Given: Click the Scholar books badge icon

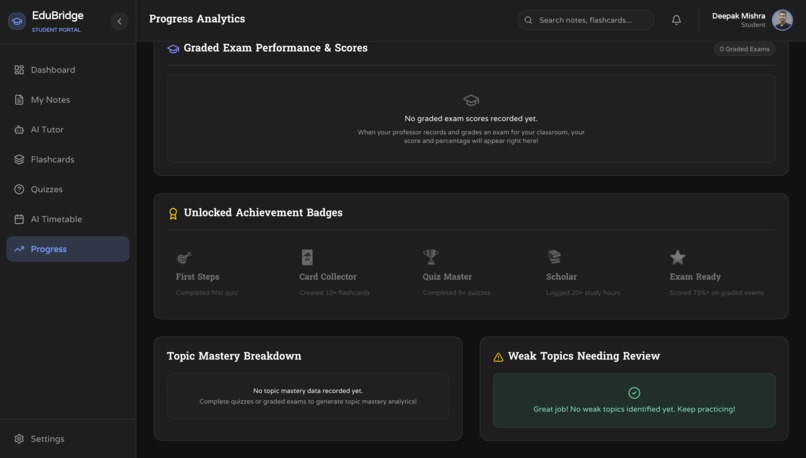Looking at the screenshot, I should [x=554, y=257].
